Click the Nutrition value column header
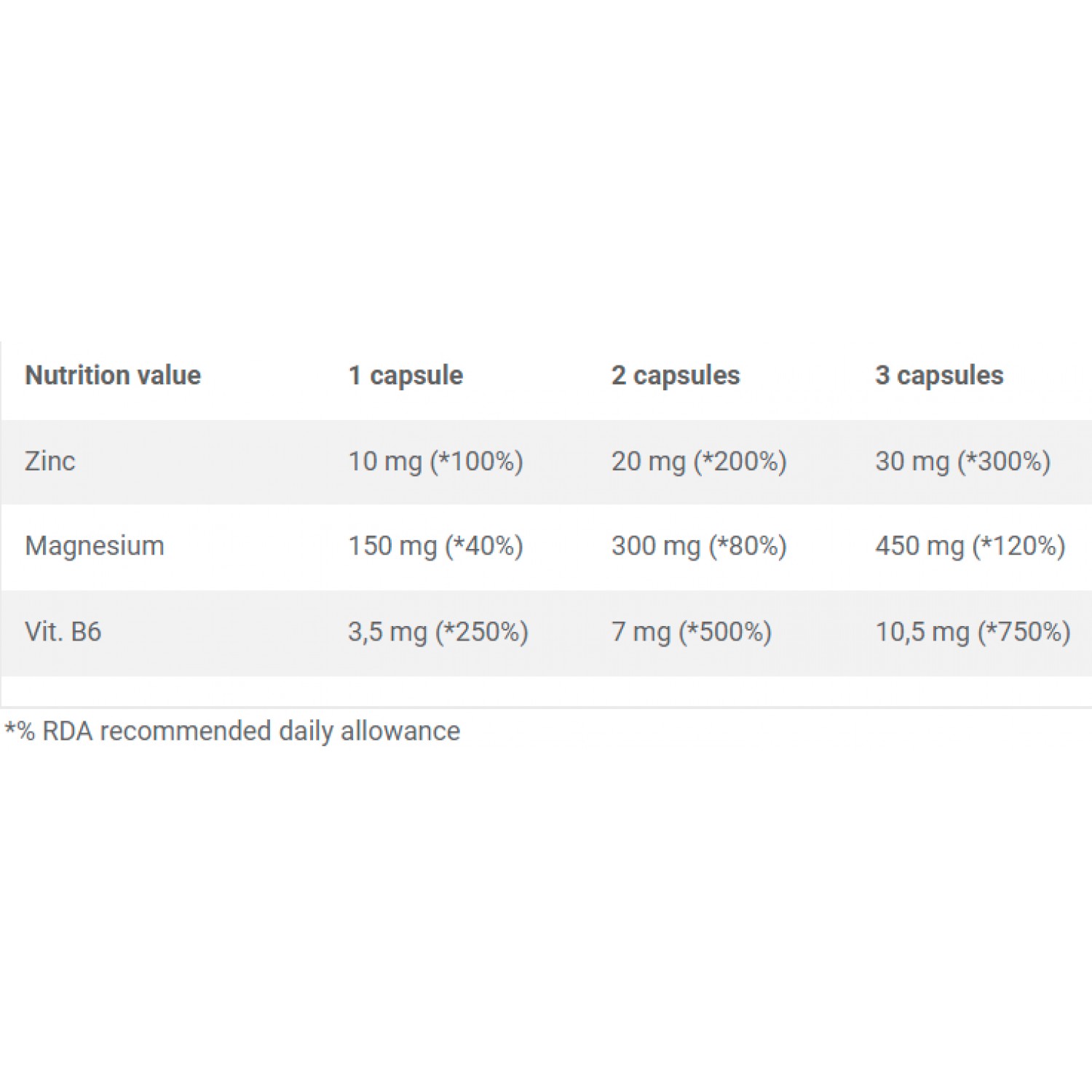Viewport: 1092px width, 1092px height. click(x=113, y=376)
